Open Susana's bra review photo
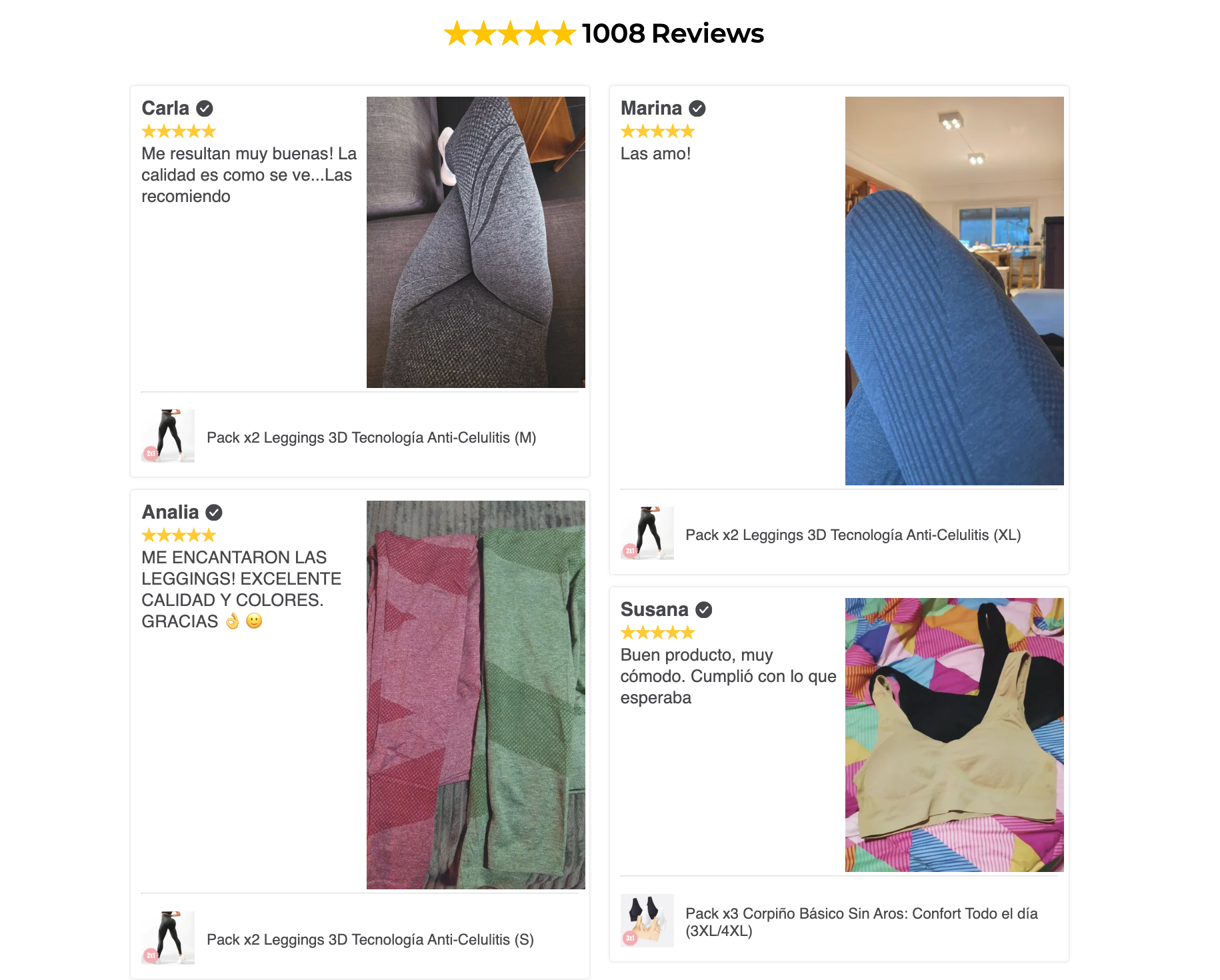The width and height of the screenshot is (1220, 980). [955, 735]
